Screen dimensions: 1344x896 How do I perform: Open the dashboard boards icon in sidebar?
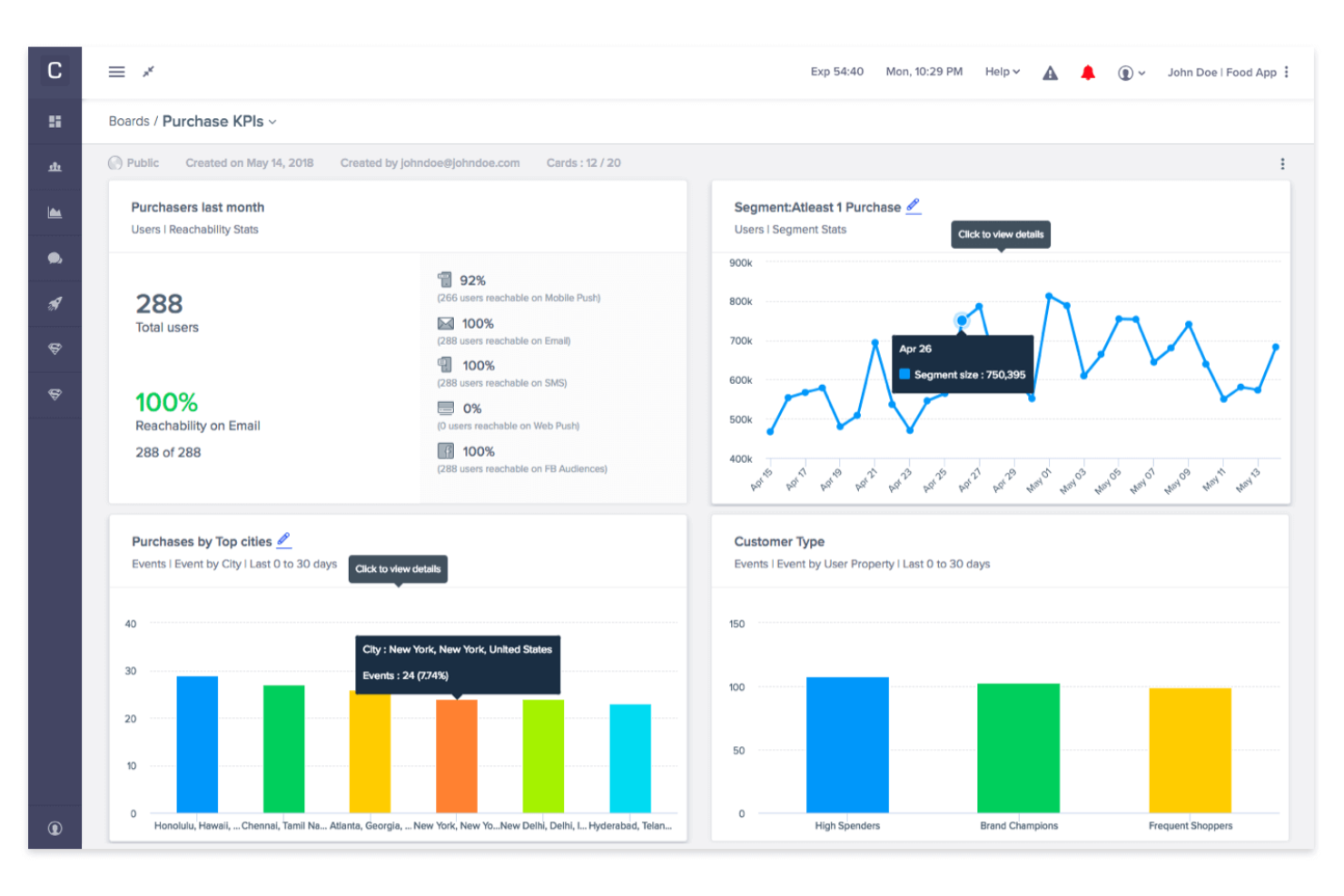tap(55, 121)
